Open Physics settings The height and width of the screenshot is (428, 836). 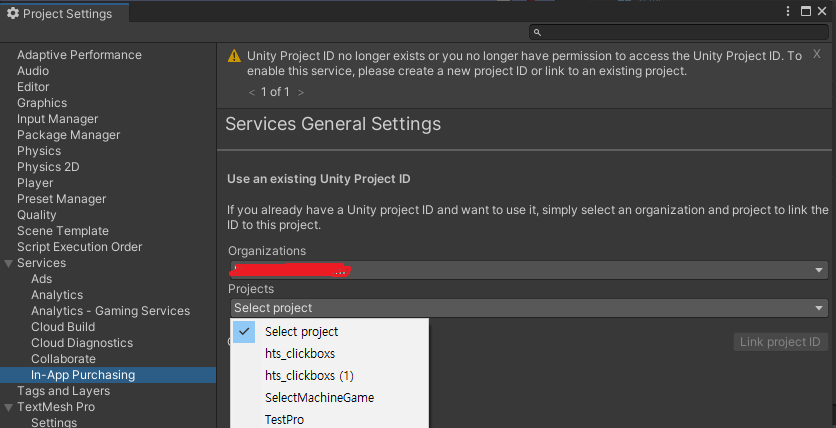click(x=39, y=151)
